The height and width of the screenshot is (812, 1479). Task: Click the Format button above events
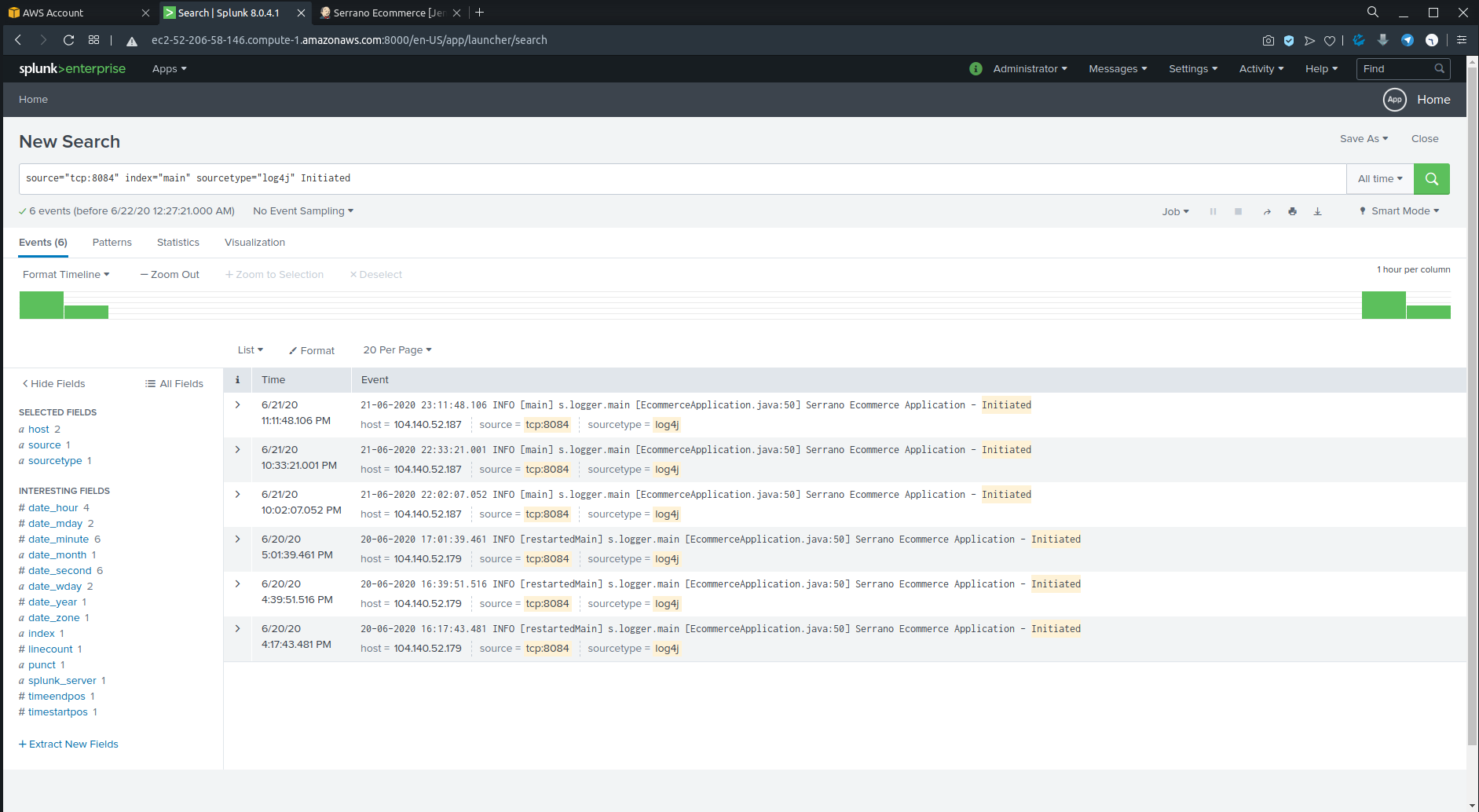pyautogui.click(x=312, y=351)
